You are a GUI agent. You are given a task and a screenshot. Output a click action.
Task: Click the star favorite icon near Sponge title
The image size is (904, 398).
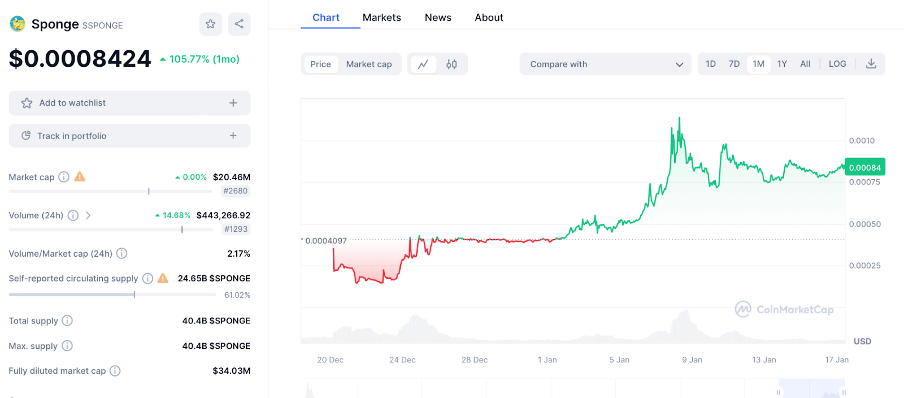coord(210,24)
